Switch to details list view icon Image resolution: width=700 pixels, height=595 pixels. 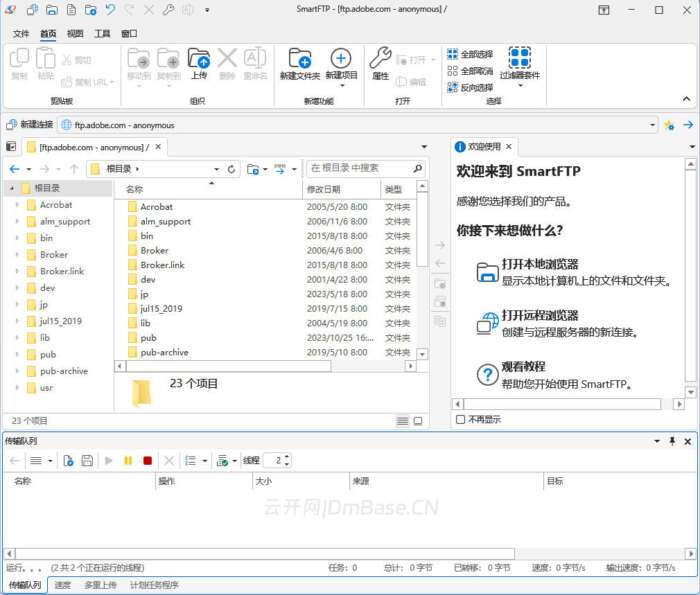pyautogui.click(x=402, y=420)
